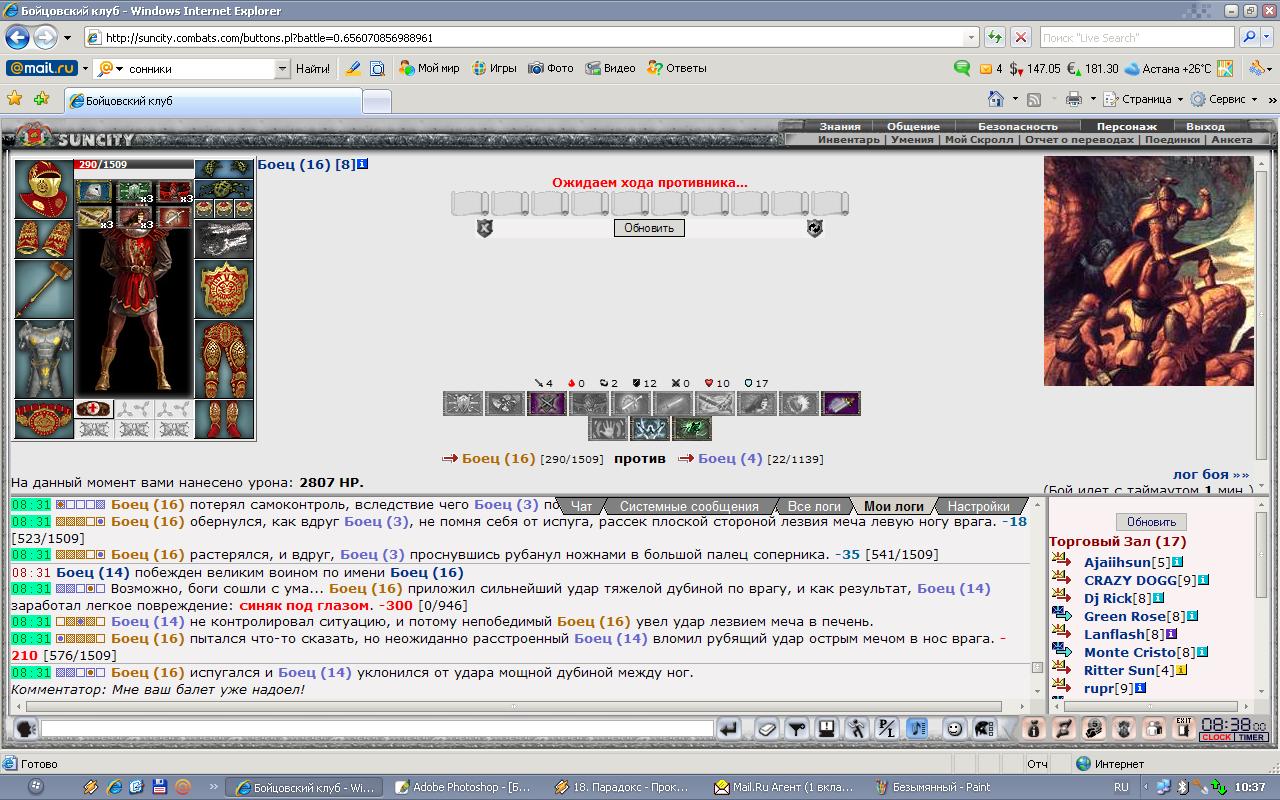Click the Live Search input field
This screenshot has width=1280, height=800.
click(x=1137, y=38)
